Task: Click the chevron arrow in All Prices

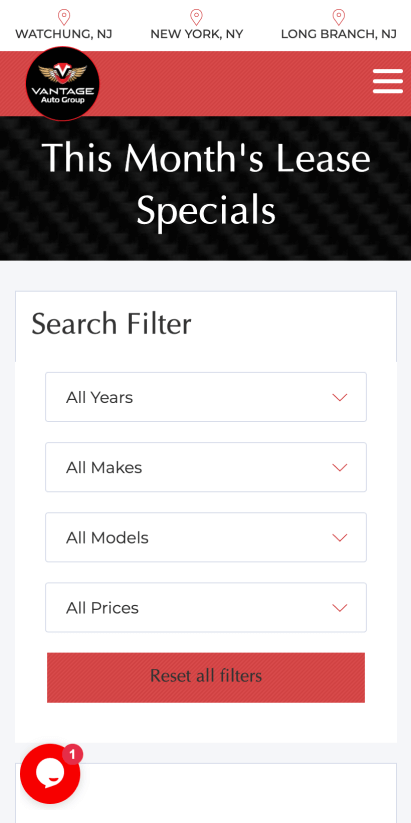Action: [x=340, y=607]
